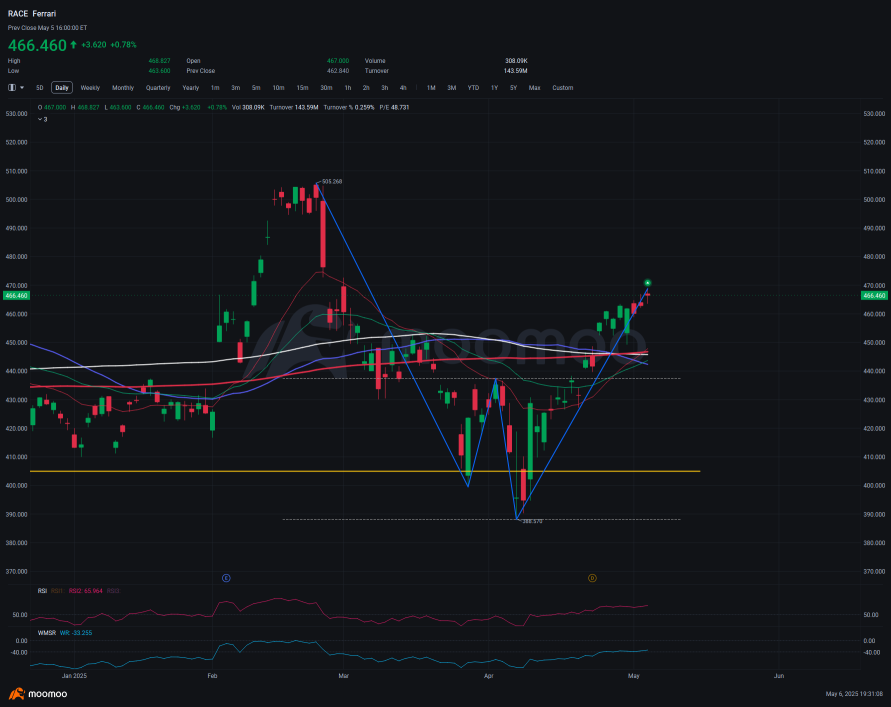The height and width of the screenshot is (707, 891).
Task: Click the RSI indicator label
Action: coord(42,591)
